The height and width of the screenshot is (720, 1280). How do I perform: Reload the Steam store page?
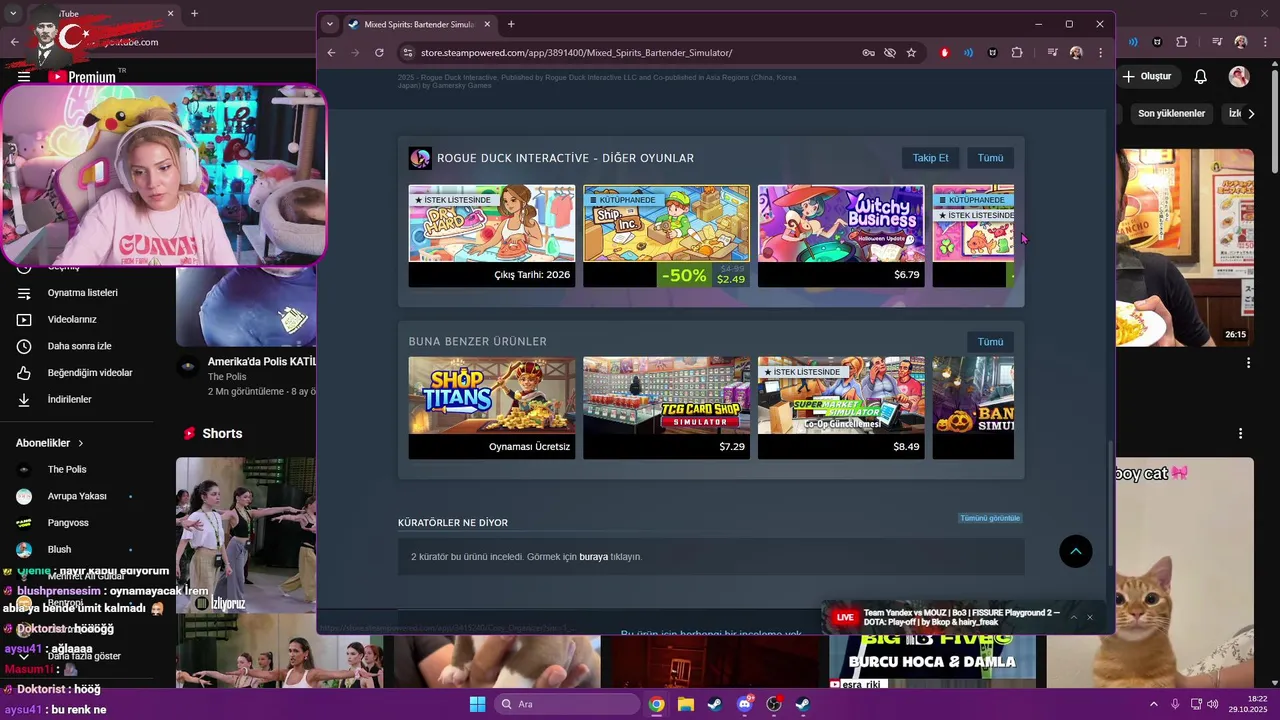tap(379, 52)
